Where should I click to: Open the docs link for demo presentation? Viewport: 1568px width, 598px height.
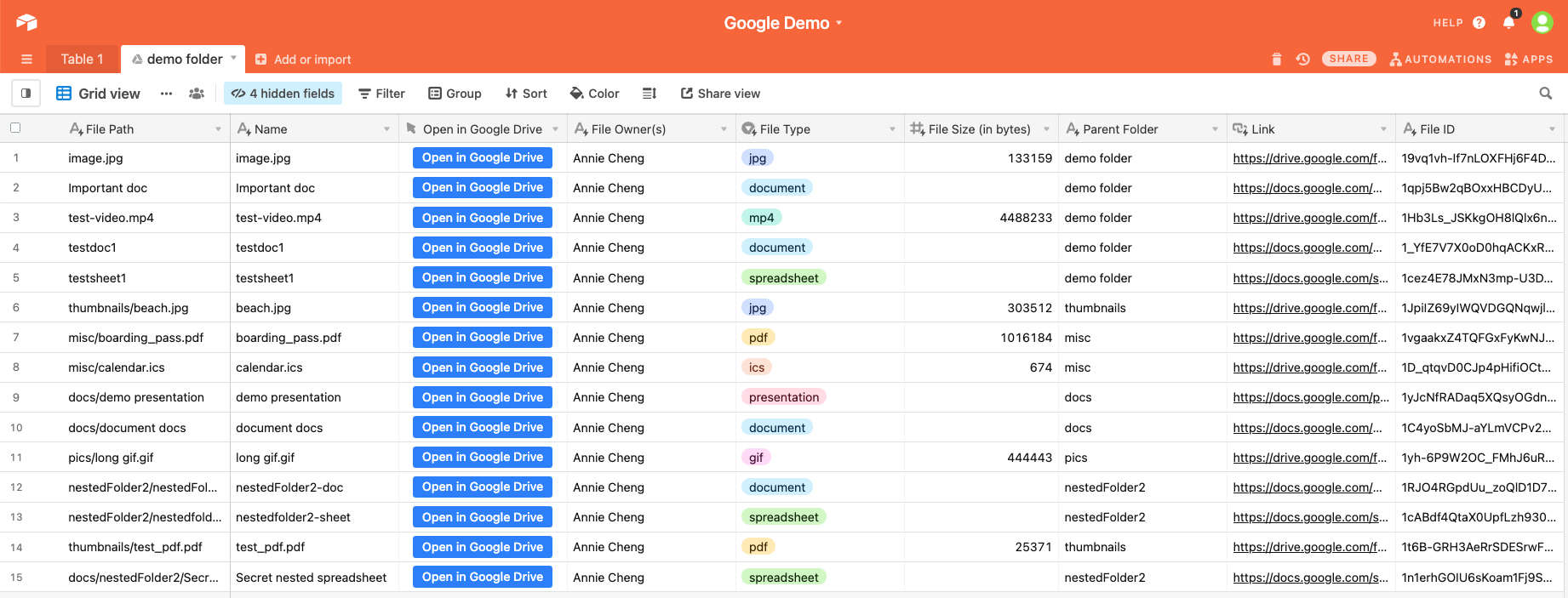(x=1311, y=397)
